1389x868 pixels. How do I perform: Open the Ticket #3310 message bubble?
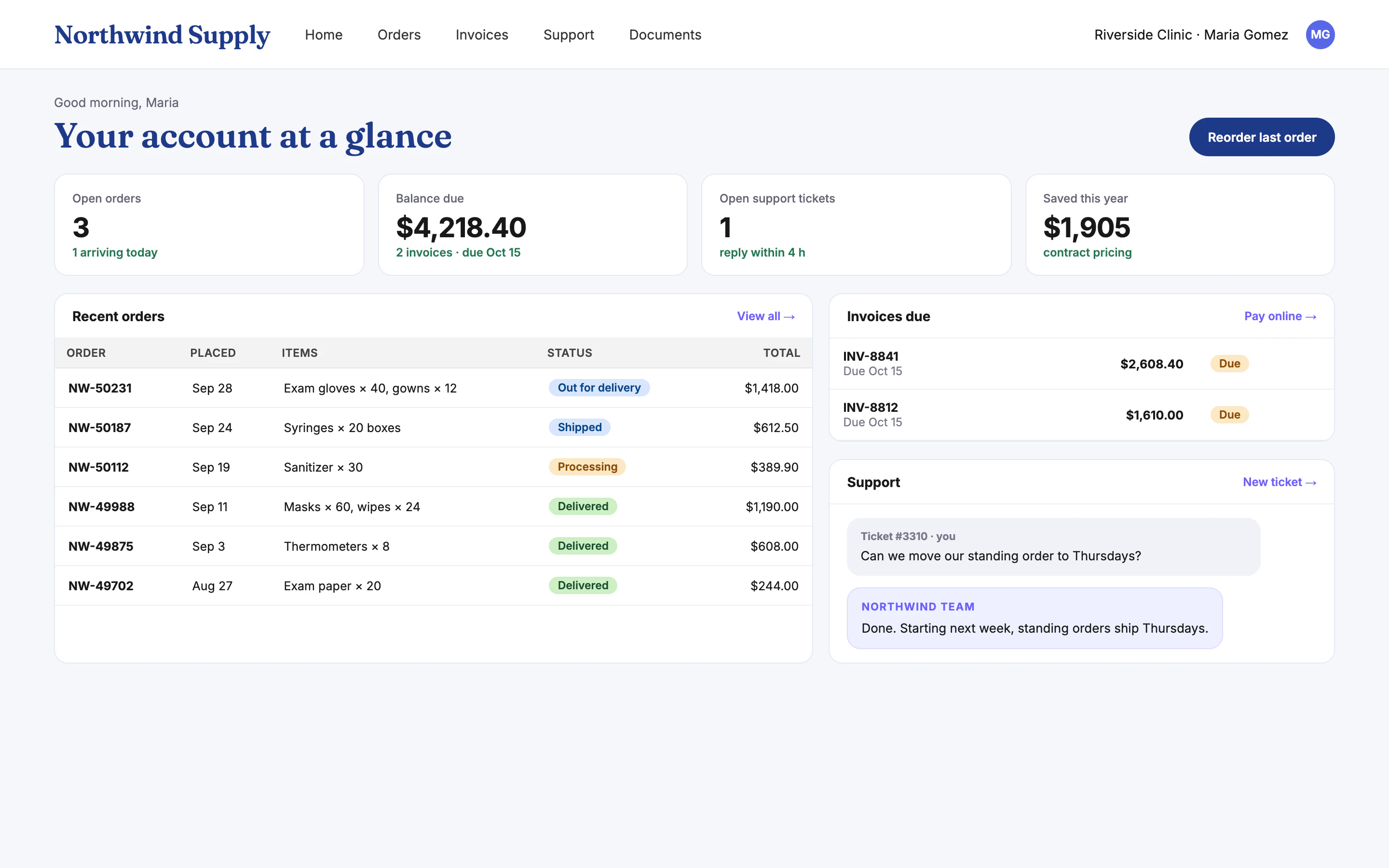(1053, 547)
